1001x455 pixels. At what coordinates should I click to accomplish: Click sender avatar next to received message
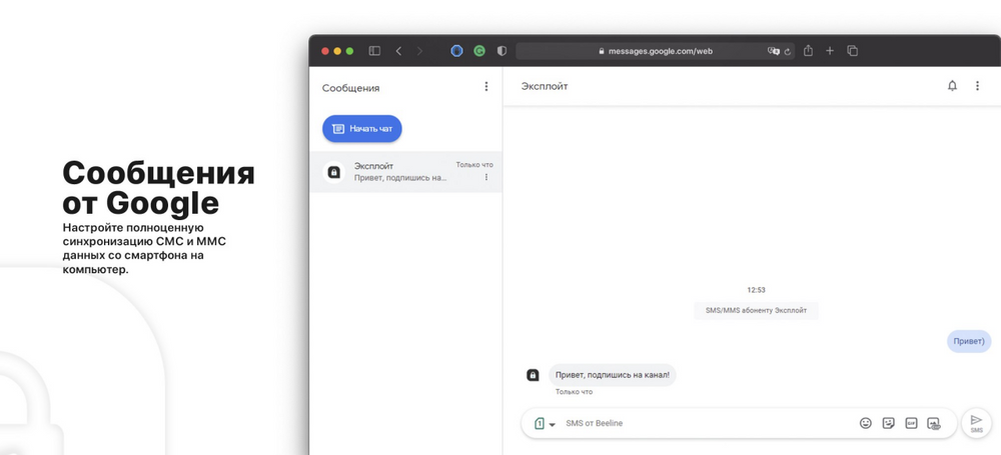point(532,375)
